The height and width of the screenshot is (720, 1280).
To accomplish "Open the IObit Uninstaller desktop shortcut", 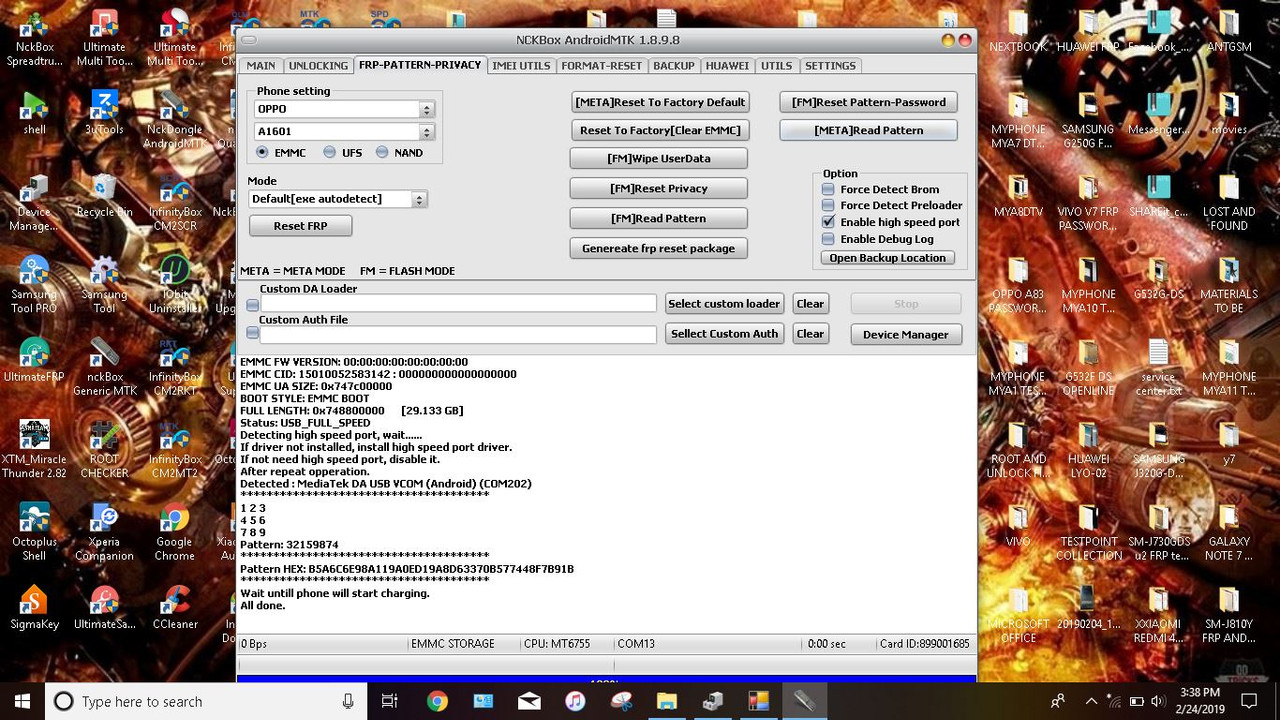I will pos(174,285).
